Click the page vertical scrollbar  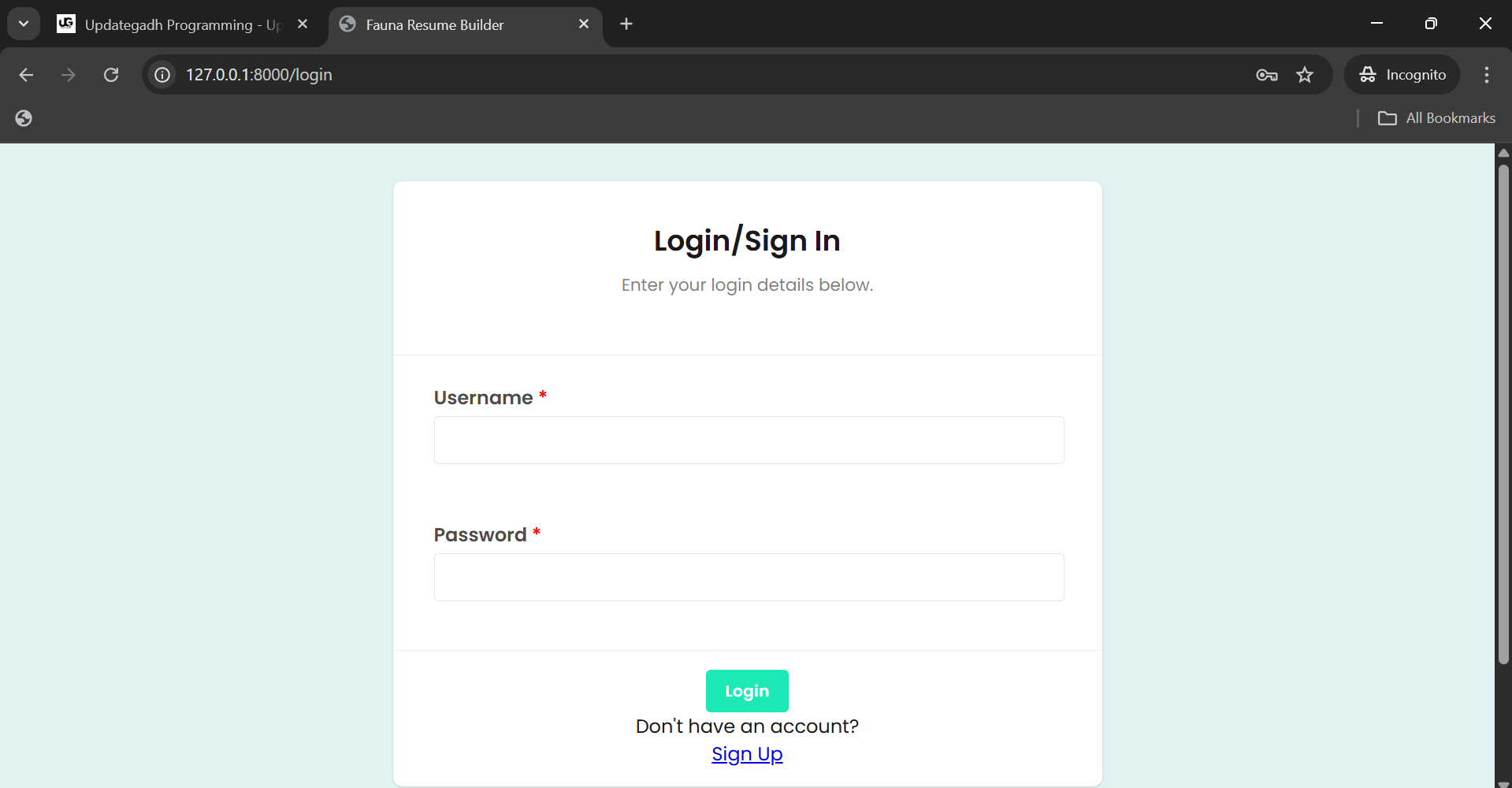[1503, 410]
